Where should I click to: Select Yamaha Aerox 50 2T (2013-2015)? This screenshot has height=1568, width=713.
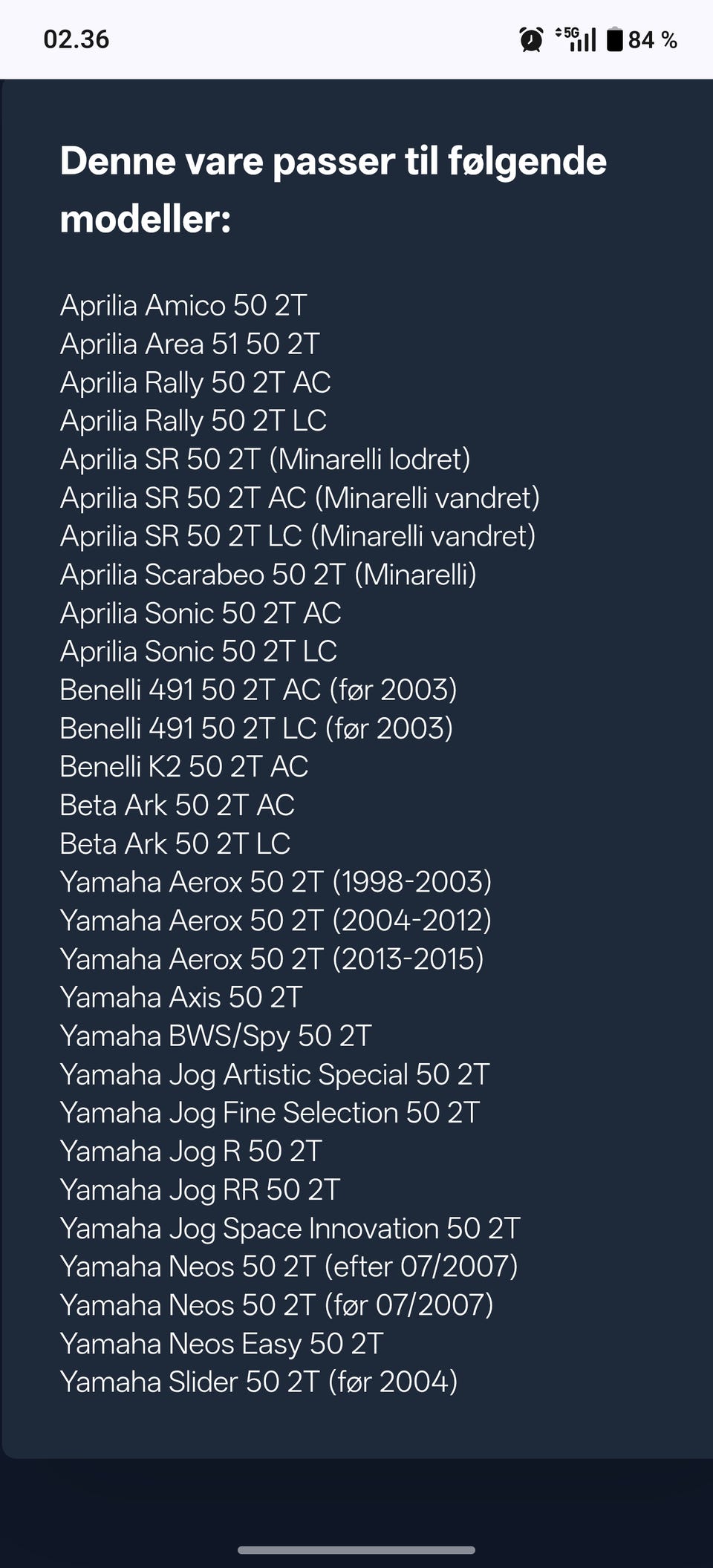click(x=272, y=959)
